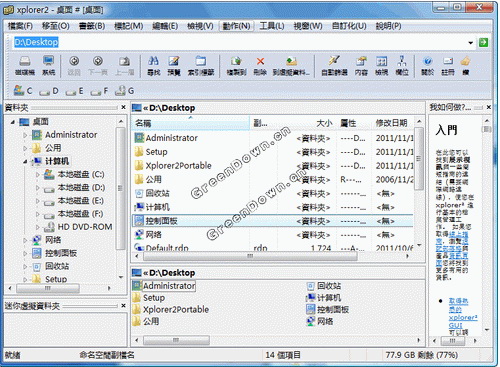Image resolution: width=500 pixels, height=367 pixels.
Task: Open the address bar dropdown arrow
Action: (471, 43)
